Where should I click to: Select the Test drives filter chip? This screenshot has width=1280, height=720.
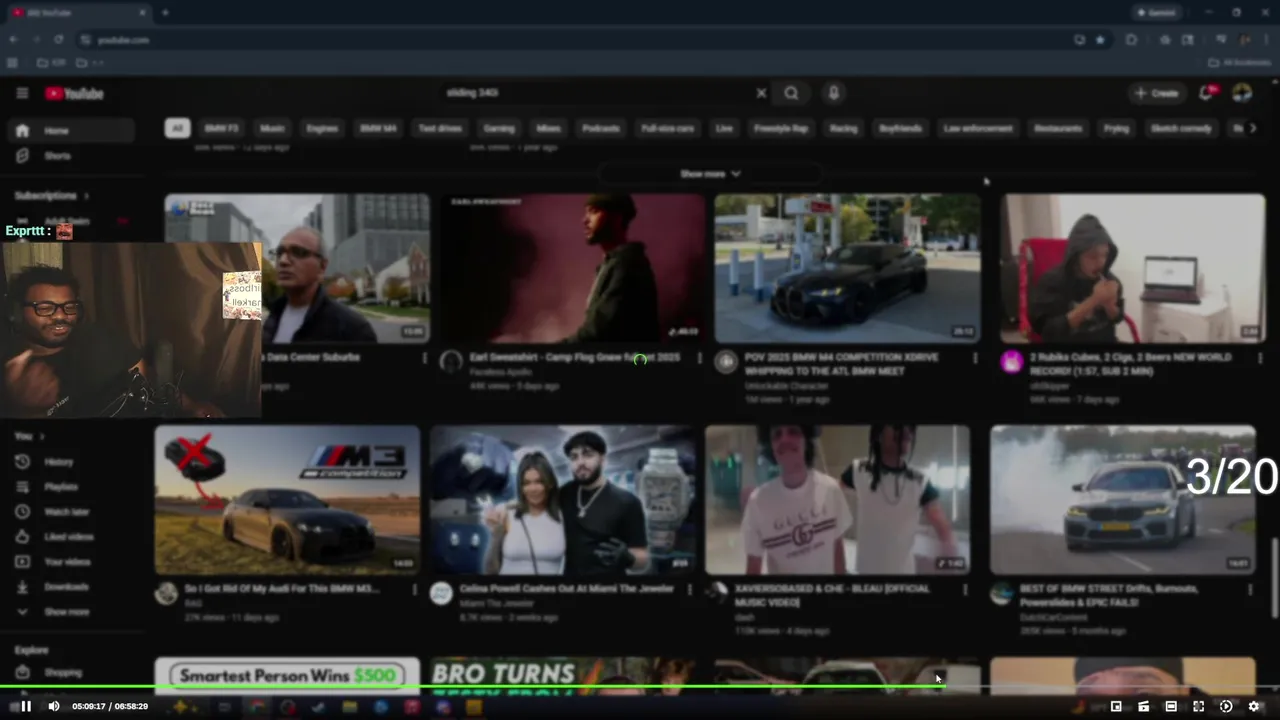(x=440, y=128)
